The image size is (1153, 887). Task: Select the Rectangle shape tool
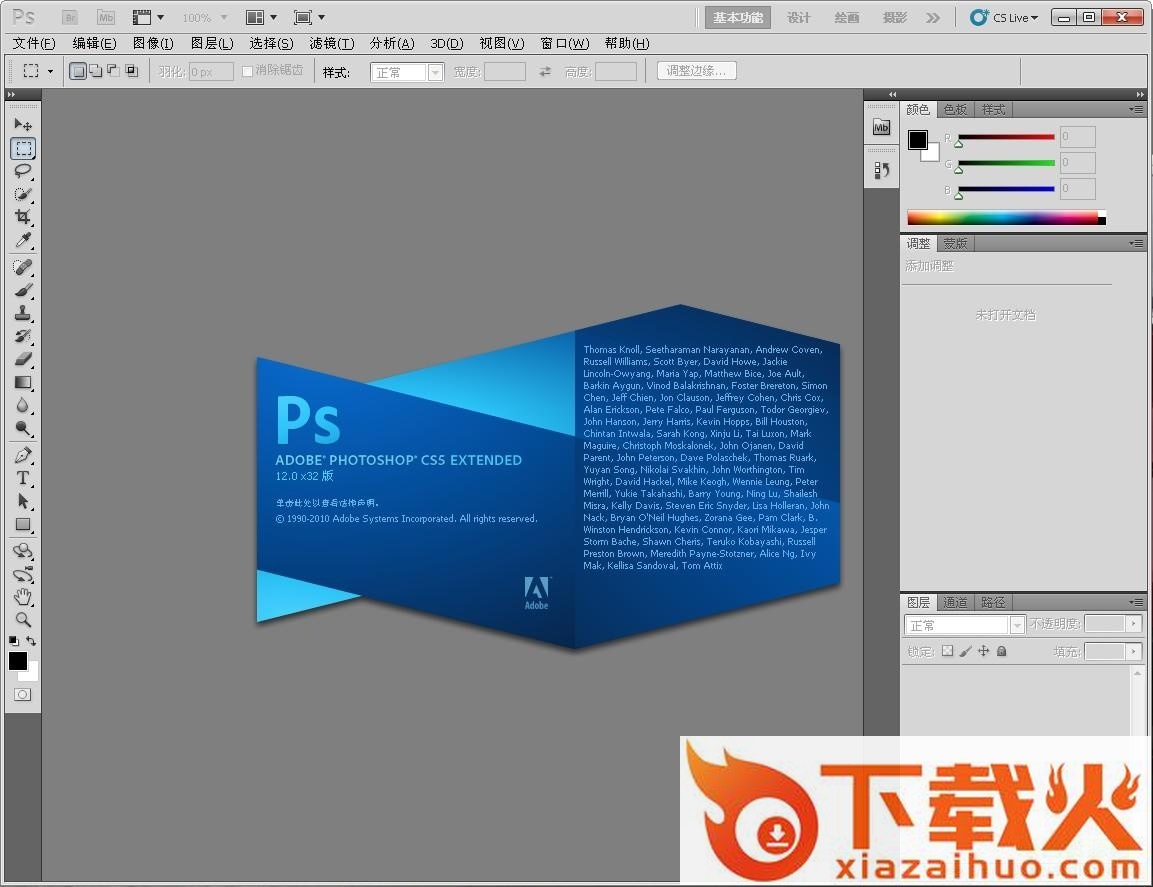23,524
